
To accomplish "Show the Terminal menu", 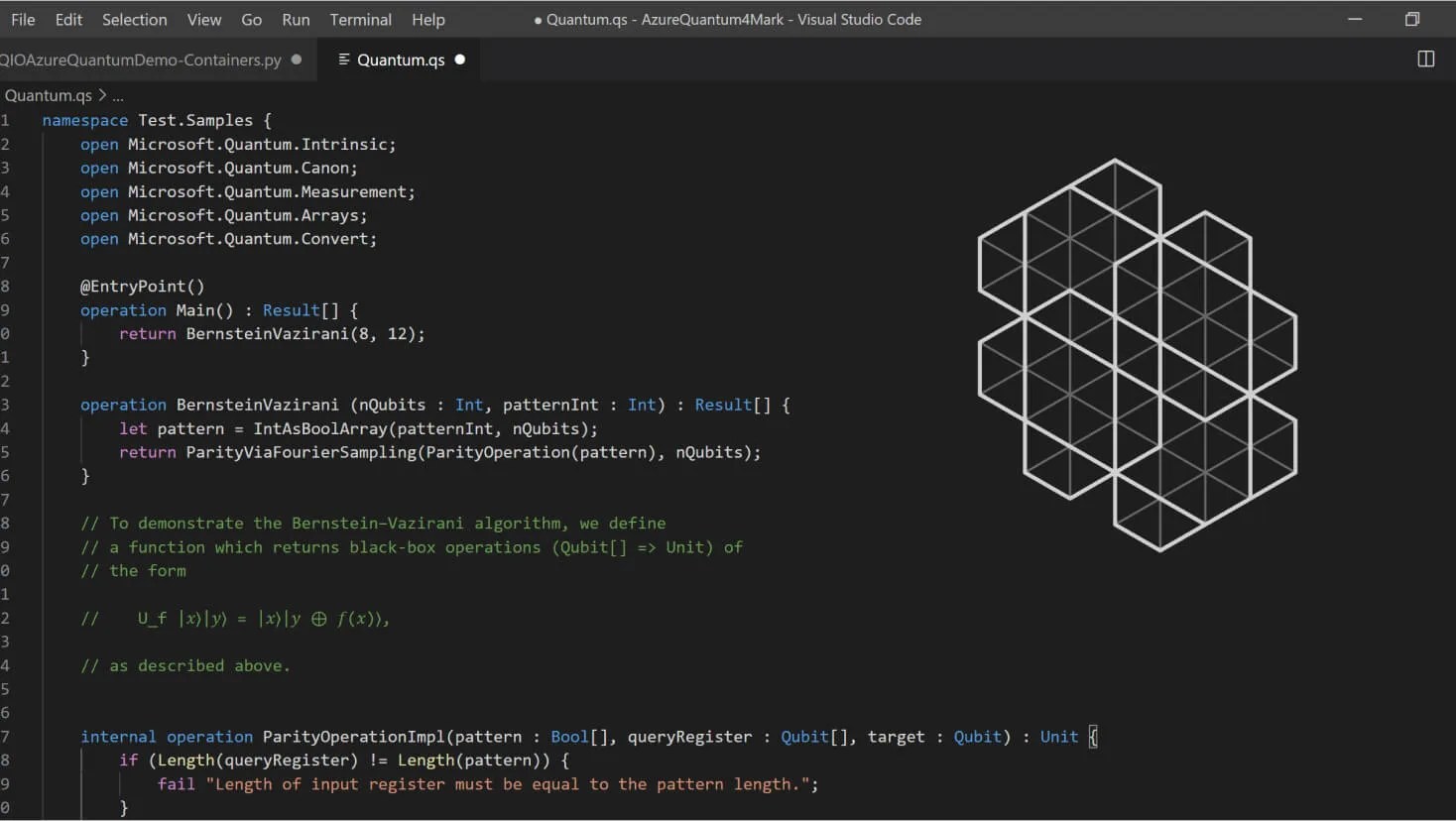I will point(360,20).
